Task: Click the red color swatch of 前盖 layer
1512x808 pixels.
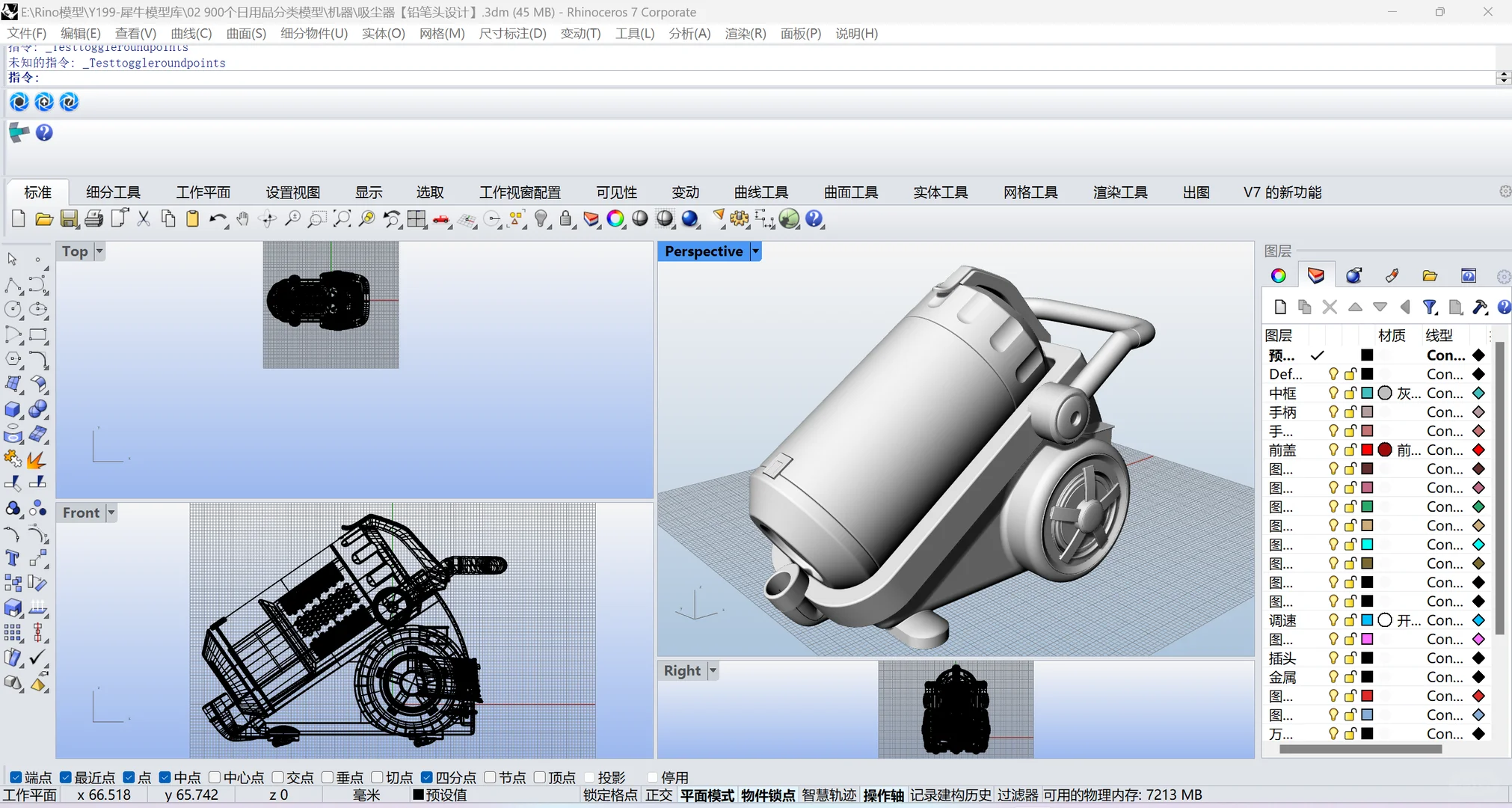Action: click(x=1367, y=450)
